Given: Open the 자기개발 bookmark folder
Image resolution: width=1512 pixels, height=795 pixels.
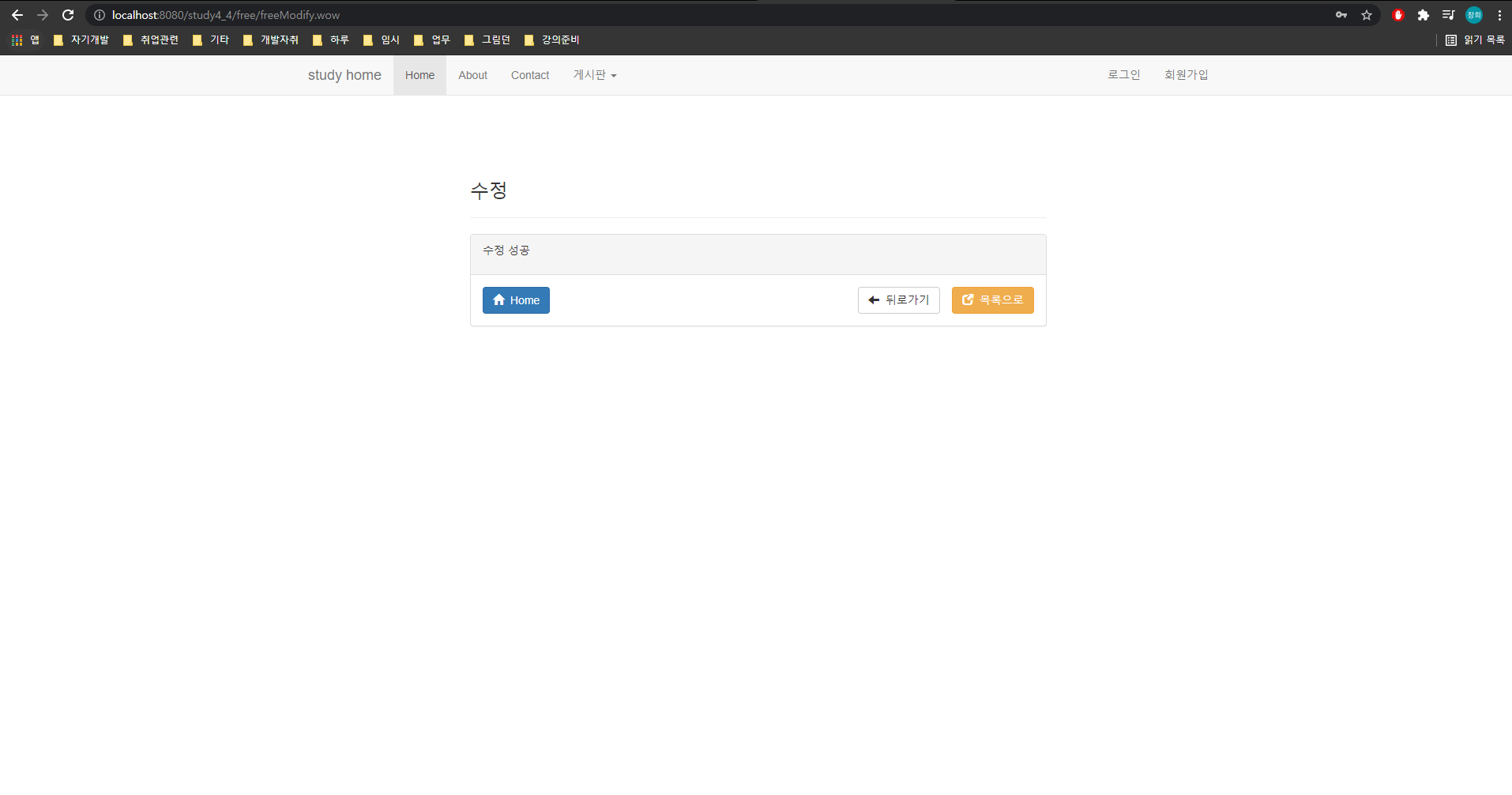Looking at the screenshot, I should (81, 40).
